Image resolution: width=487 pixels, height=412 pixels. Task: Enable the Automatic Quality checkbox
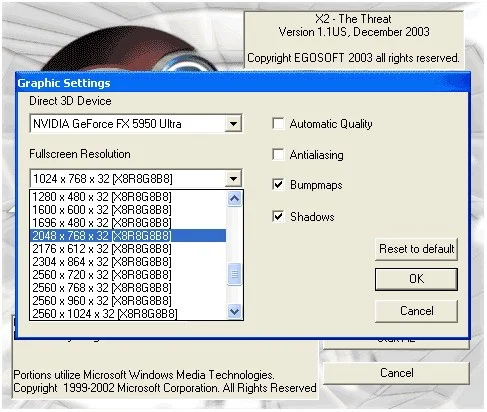pos(278,124)
